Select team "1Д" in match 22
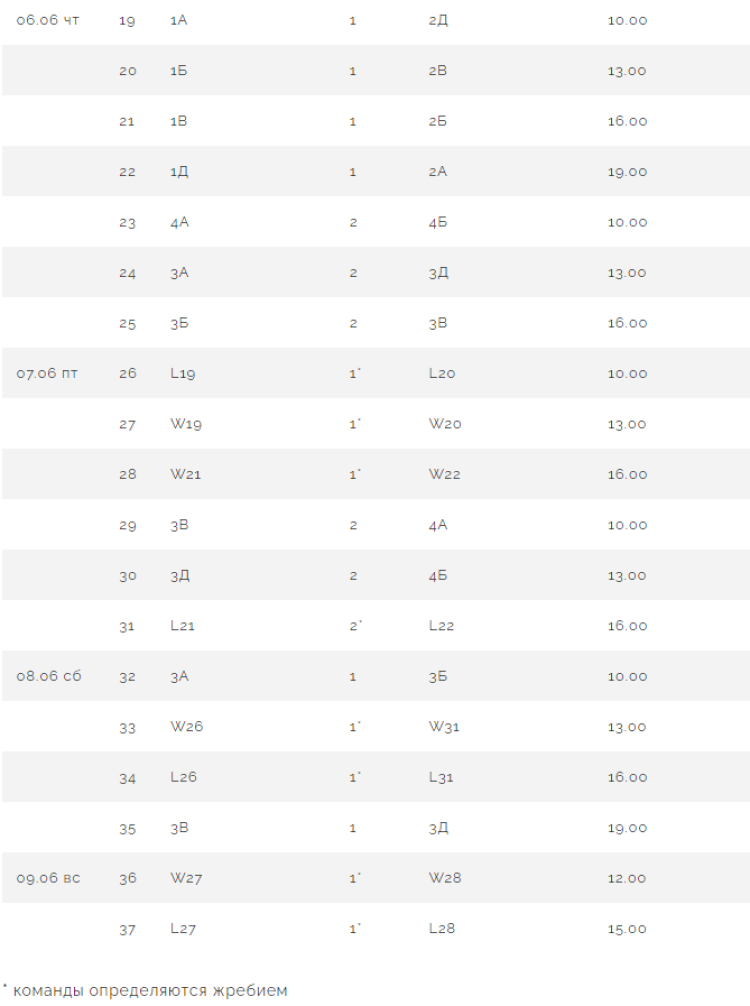The height and width of the screenshot is (1006, 750). tap(180, 172)
